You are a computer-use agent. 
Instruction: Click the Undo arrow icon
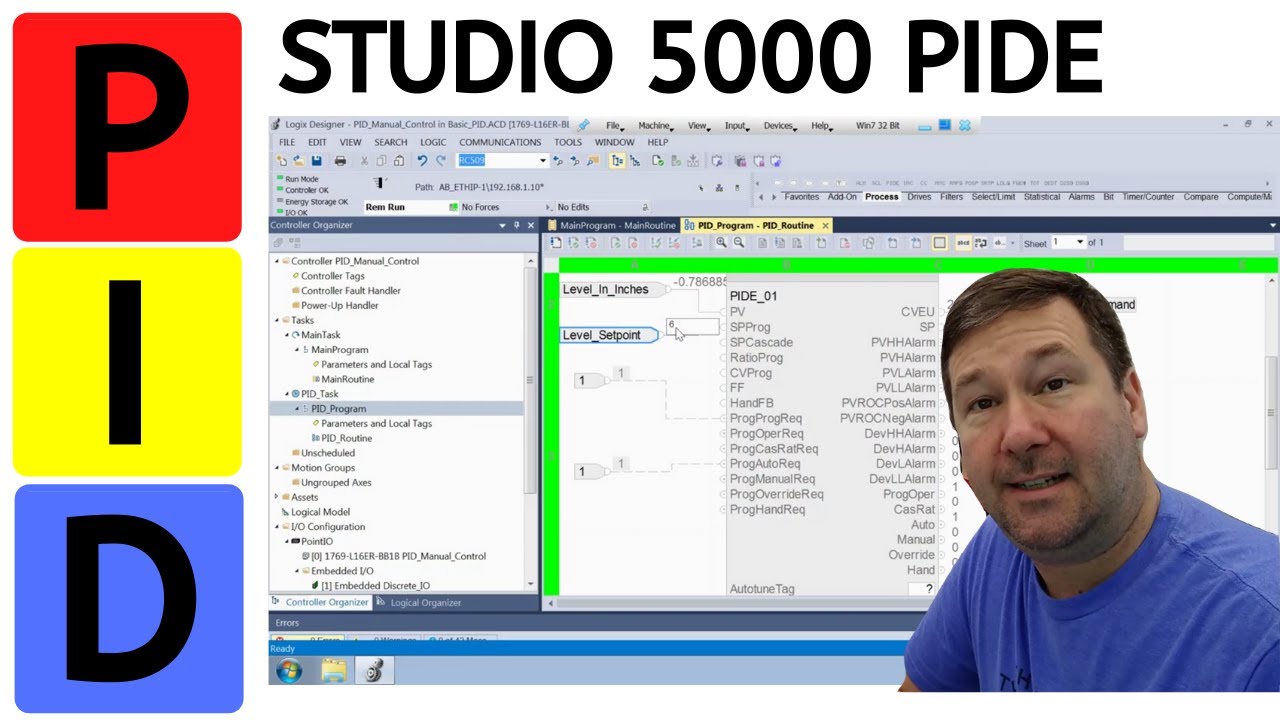422,161
